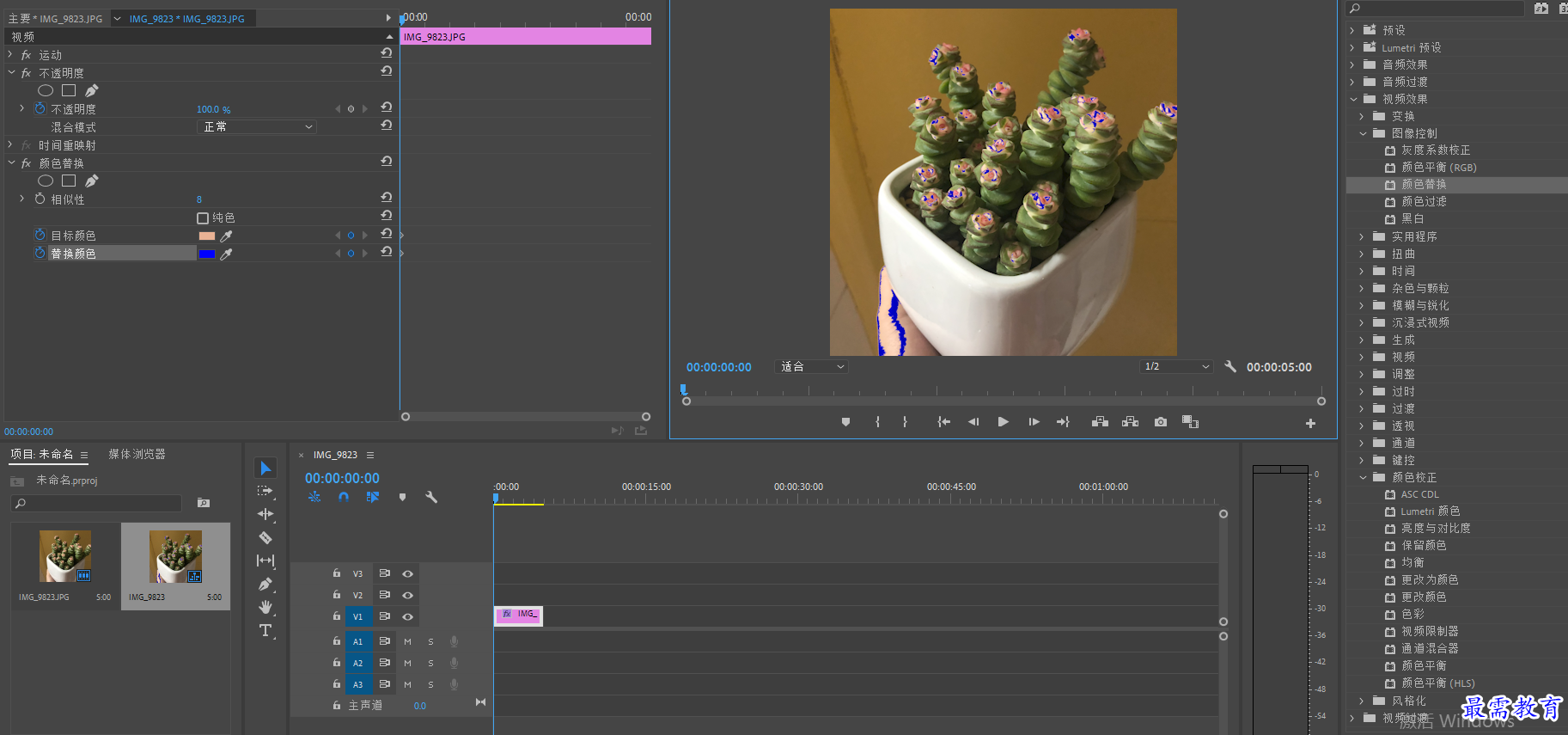Switch to 媒体浏览器 tab

click(x=137, y=454)
